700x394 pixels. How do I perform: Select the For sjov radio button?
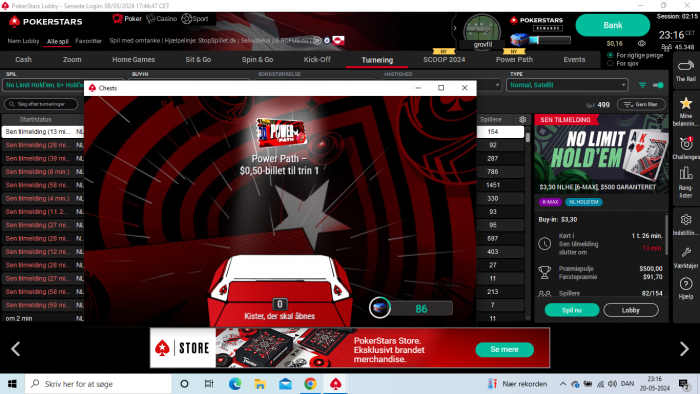[x=610, y=63]
